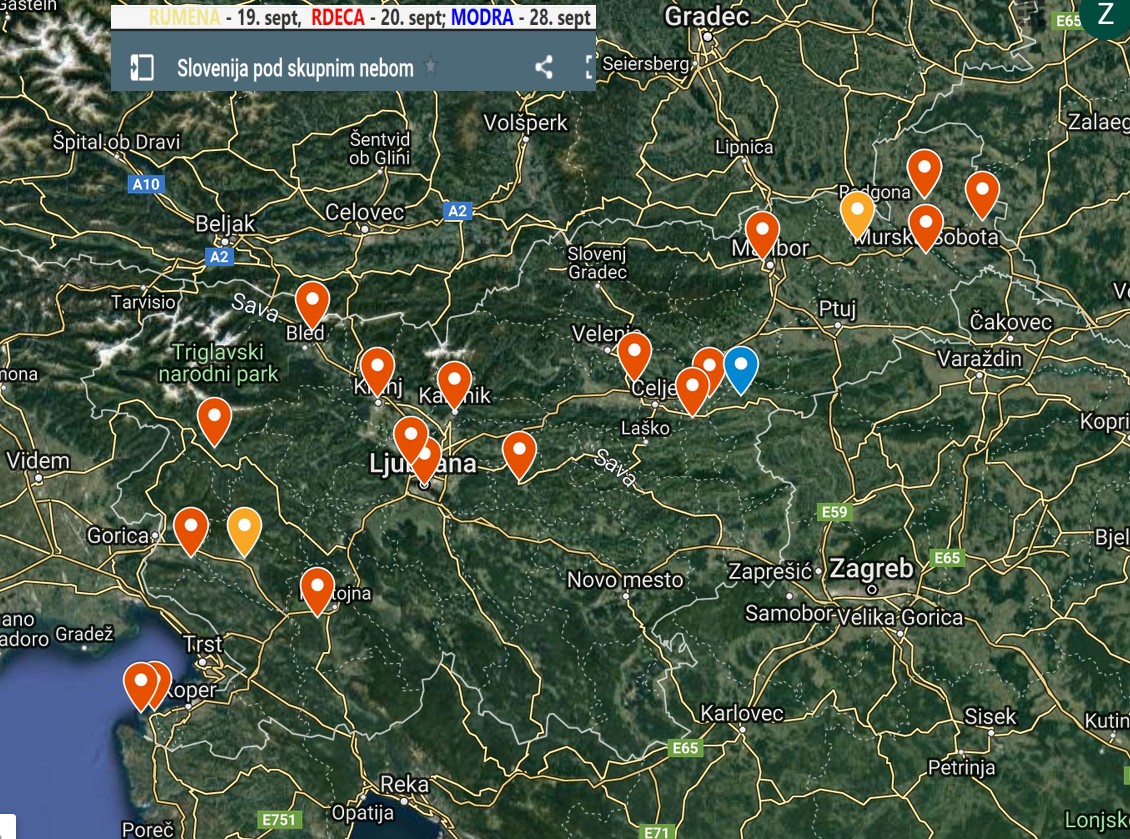
Task: Click the red pin near Velenje
Action: [634, 354]
